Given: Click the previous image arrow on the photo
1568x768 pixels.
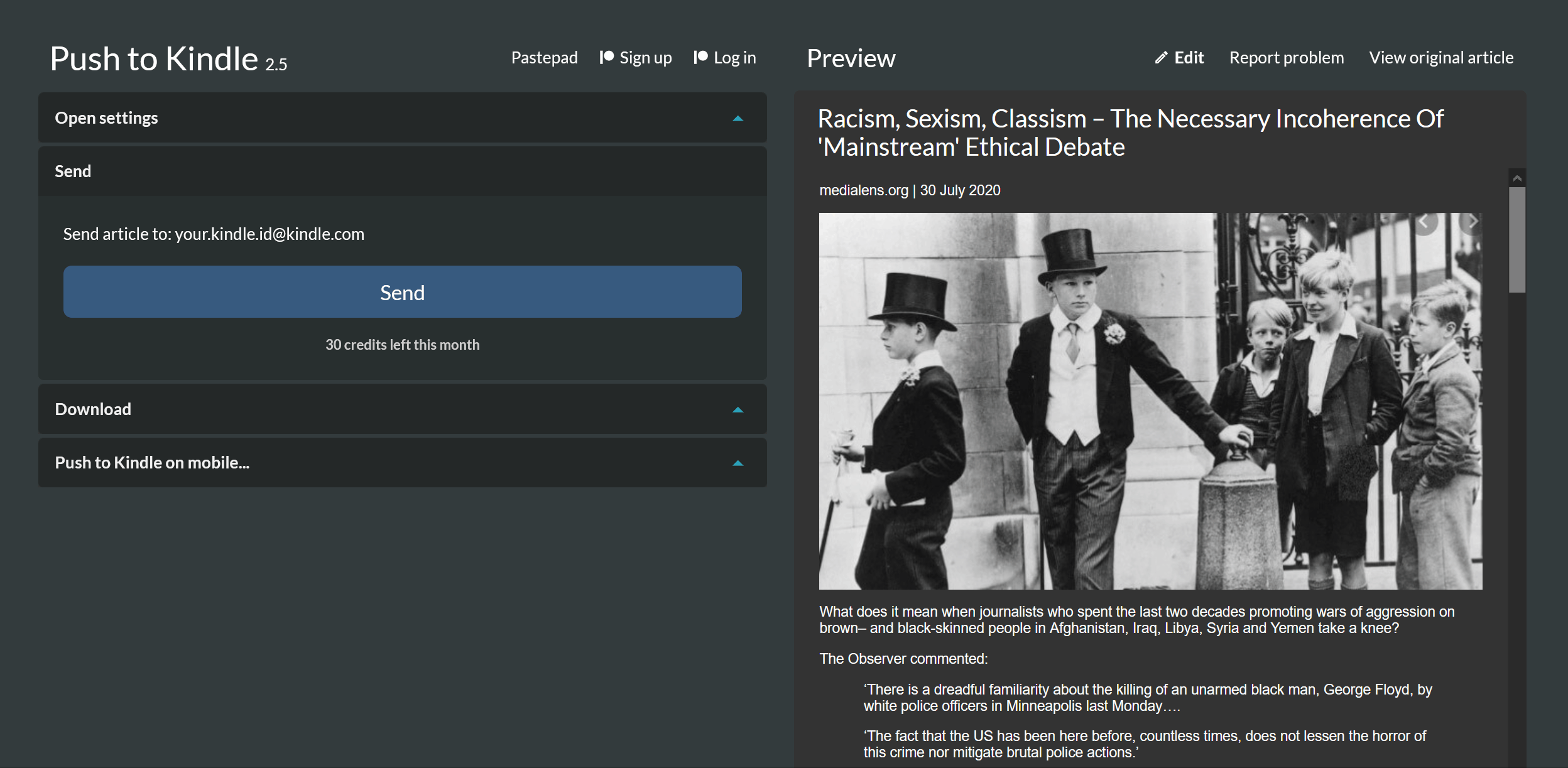Looking at the screenshot, I should coord(1425,222).
